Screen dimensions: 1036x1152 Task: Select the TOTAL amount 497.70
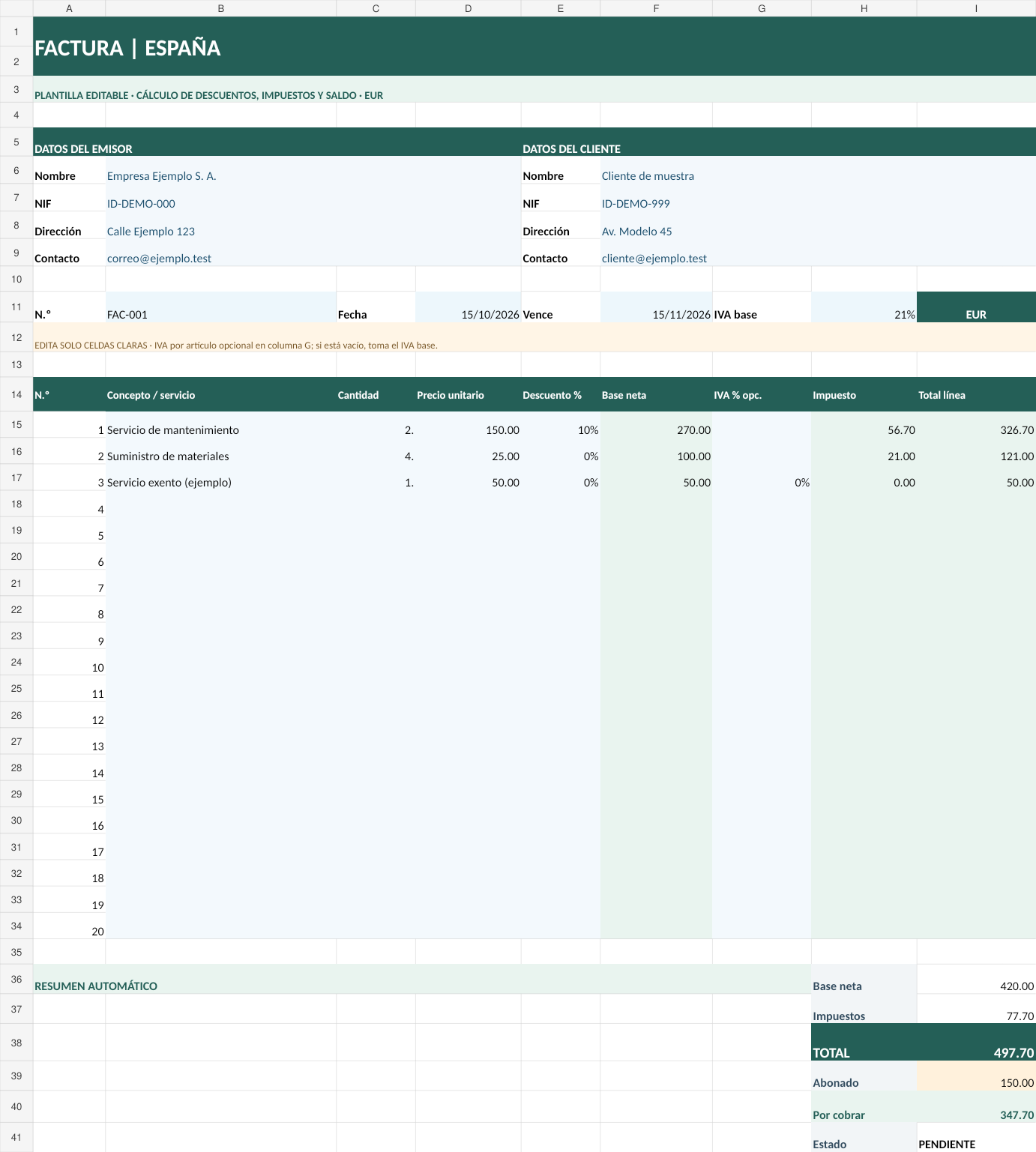click(976, 1043)
